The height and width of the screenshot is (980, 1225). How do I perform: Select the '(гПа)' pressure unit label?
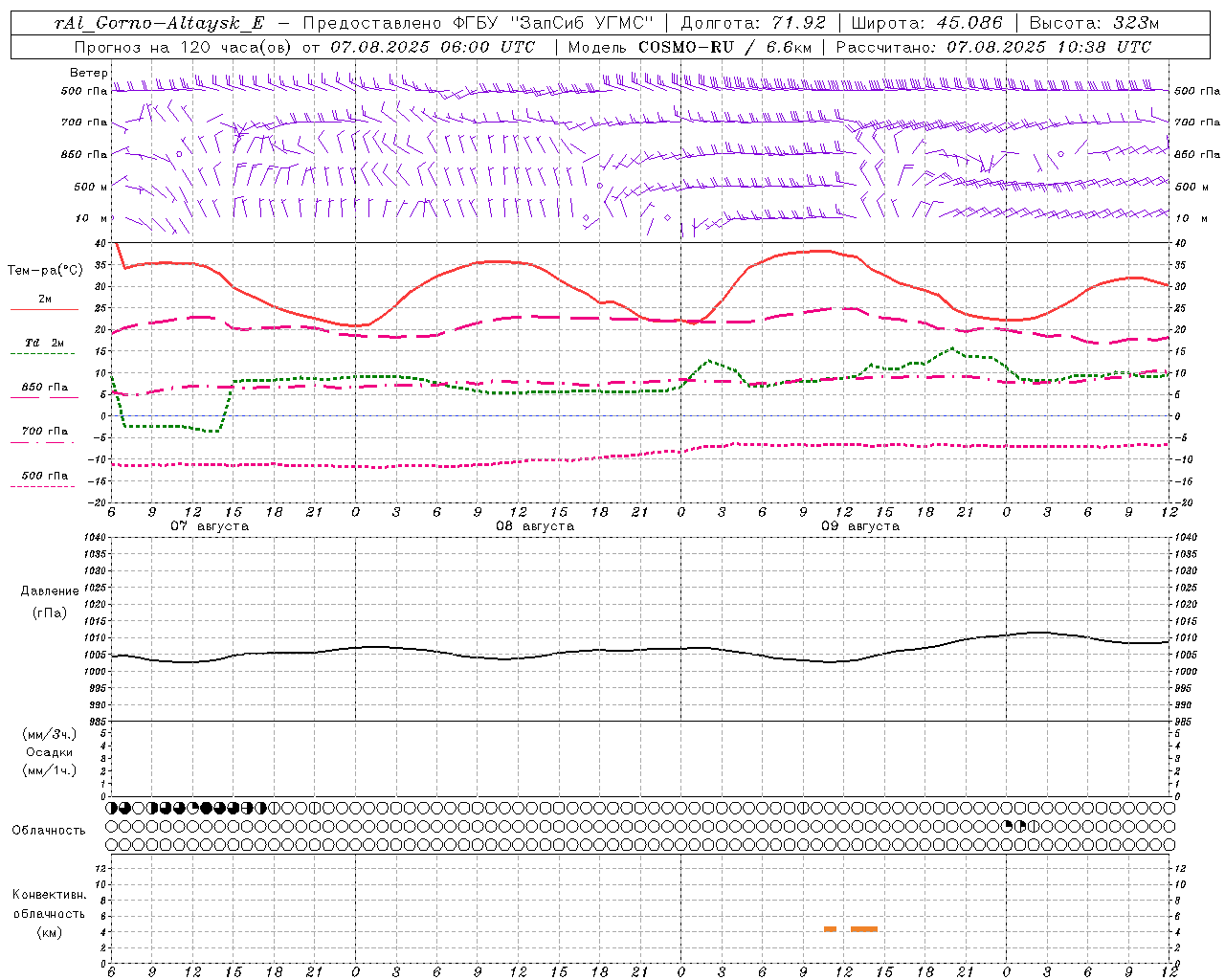tap(50, 612)
